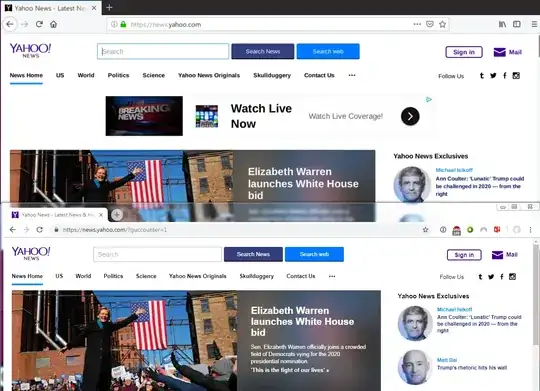Open Twitter icon in top Follow Us
This screenshot has width=540, height=391.
click(x=493, y=75)
